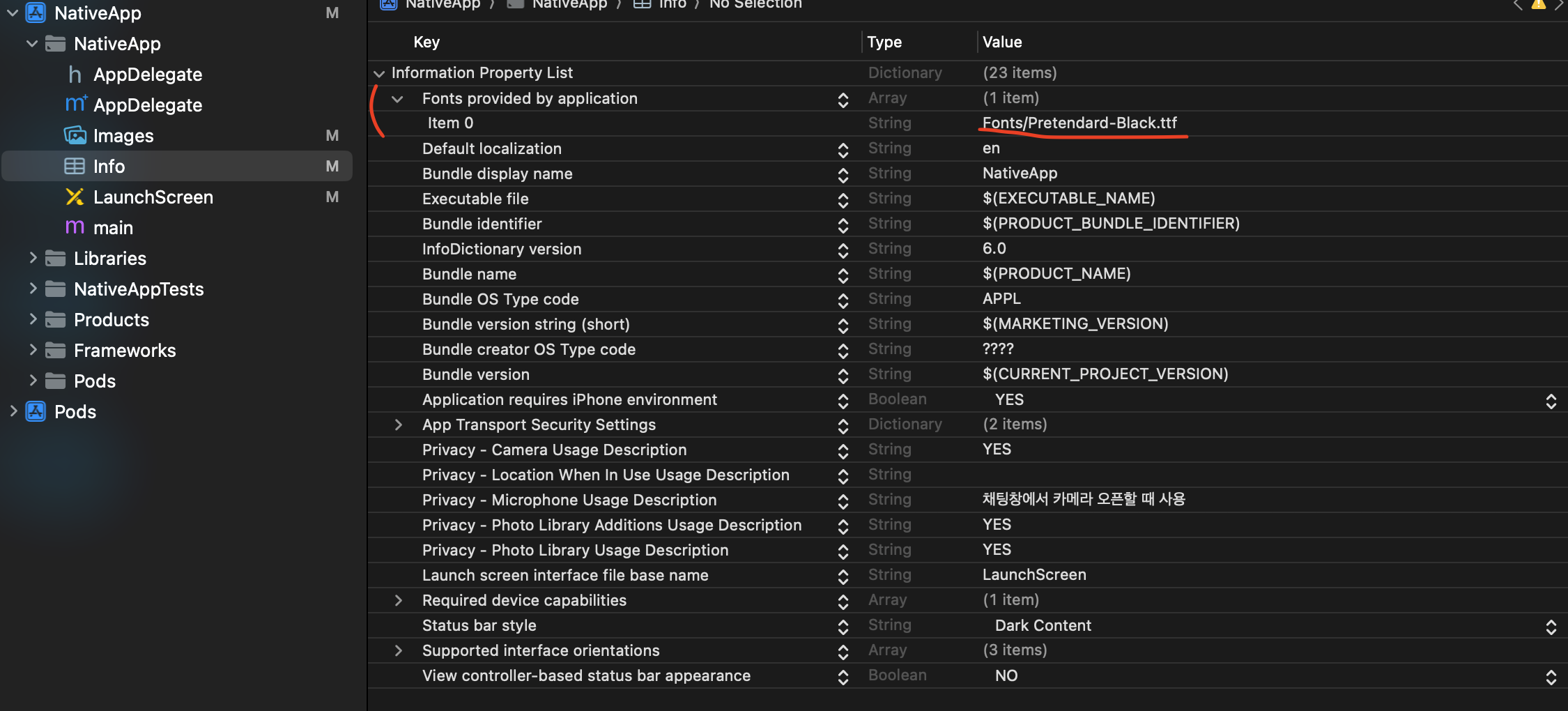Viewport: 1568px width, 711px height.
Task: Open key stepper for Status bar style
Action: [843, 627]
